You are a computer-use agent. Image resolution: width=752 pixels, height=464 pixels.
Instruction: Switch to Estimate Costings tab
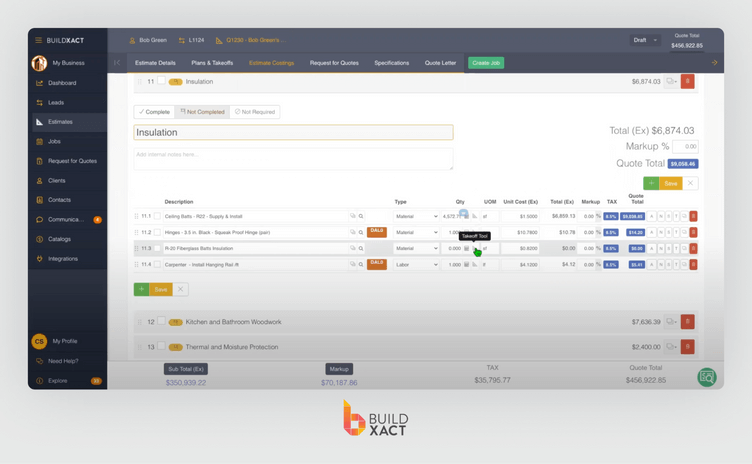coord(271,63)
